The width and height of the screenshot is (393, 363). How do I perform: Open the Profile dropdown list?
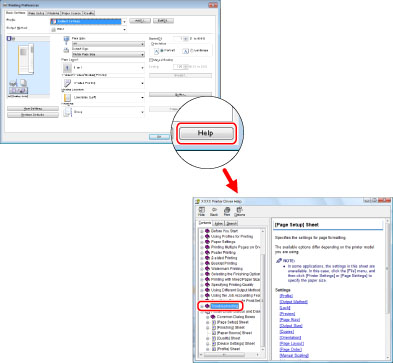(88, 22)
